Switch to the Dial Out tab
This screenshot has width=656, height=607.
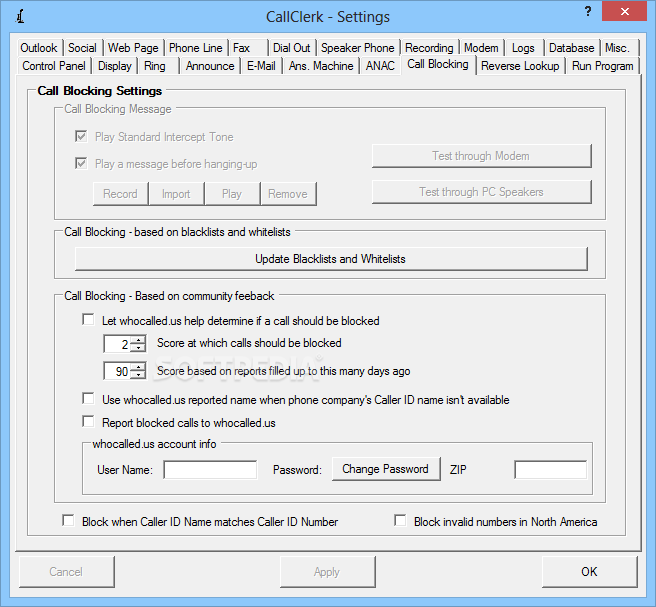click(292, 48)
